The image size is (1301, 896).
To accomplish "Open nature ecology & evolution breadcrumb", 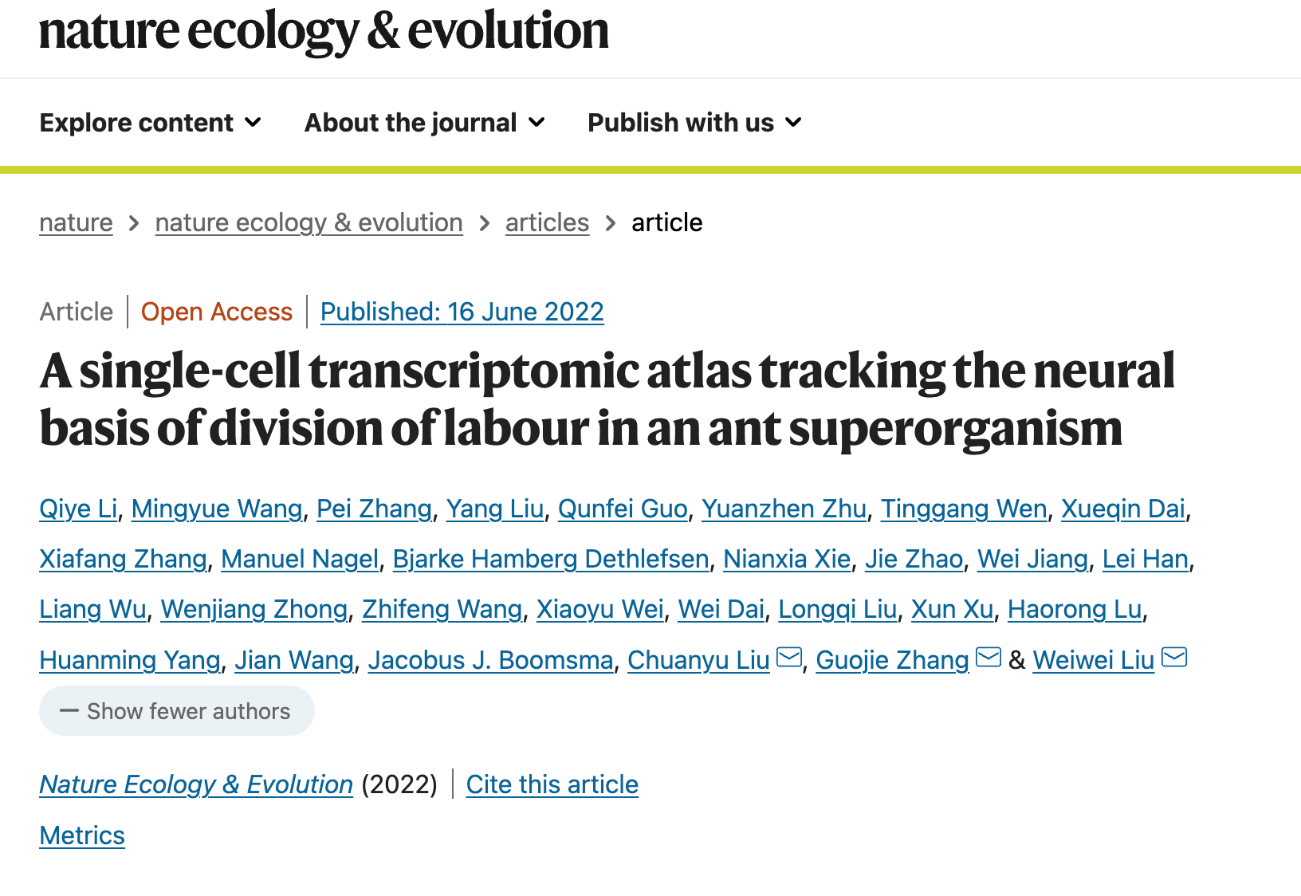I will [309, 222].
